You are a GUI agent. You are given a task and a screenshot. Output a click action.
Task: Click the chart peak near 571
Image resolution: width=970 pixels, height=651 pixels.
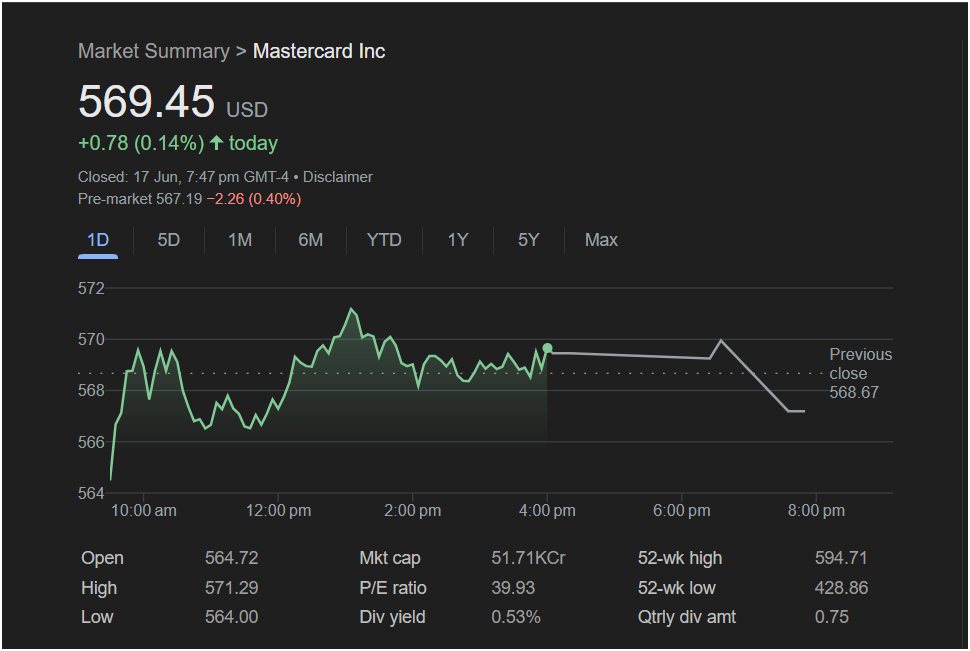coord(351,309)
